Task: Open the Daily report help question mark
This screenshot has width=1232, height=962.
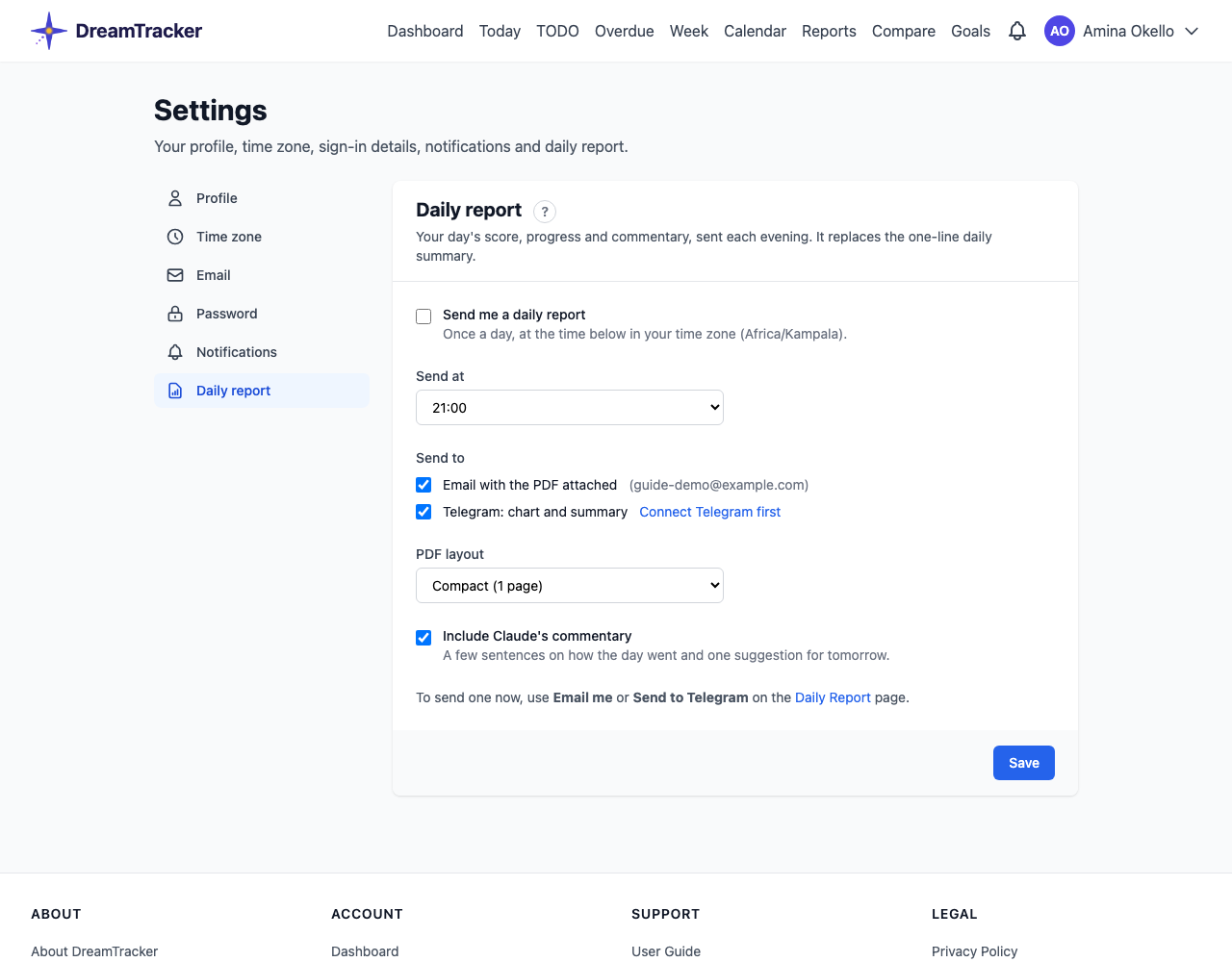Action: point(545,212)
